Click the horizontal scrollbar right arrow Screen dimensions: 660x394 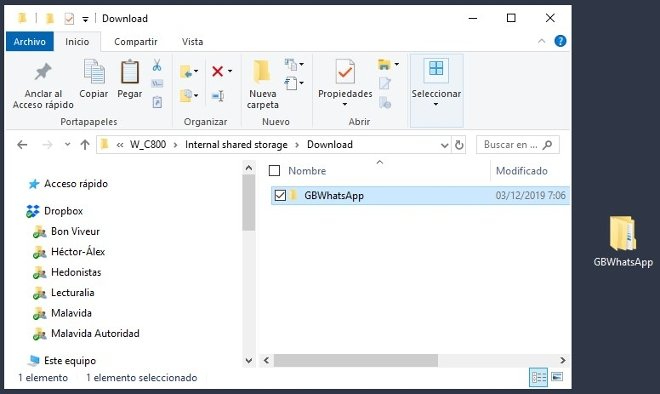562,360
